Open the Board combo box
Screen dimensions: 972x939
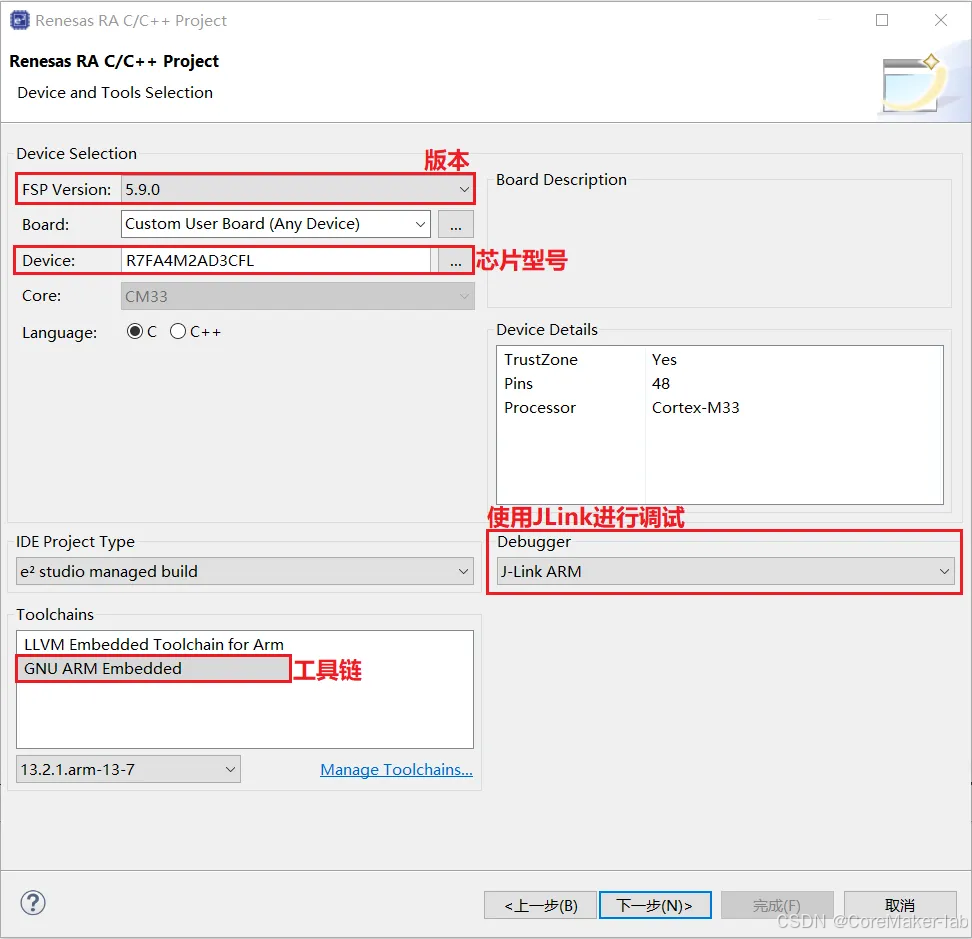(275, 224)
